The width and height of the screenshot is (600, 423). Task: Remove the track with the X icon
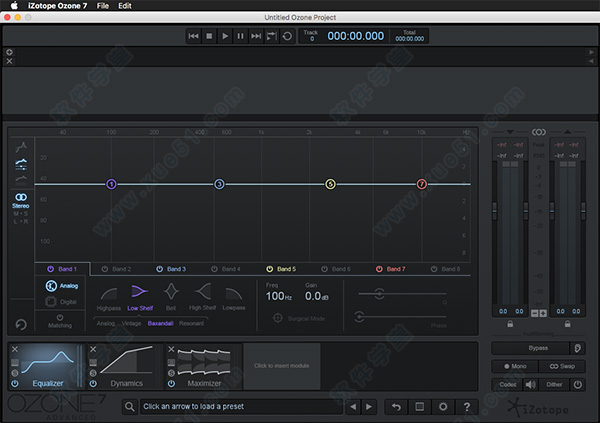coord(10,61)
